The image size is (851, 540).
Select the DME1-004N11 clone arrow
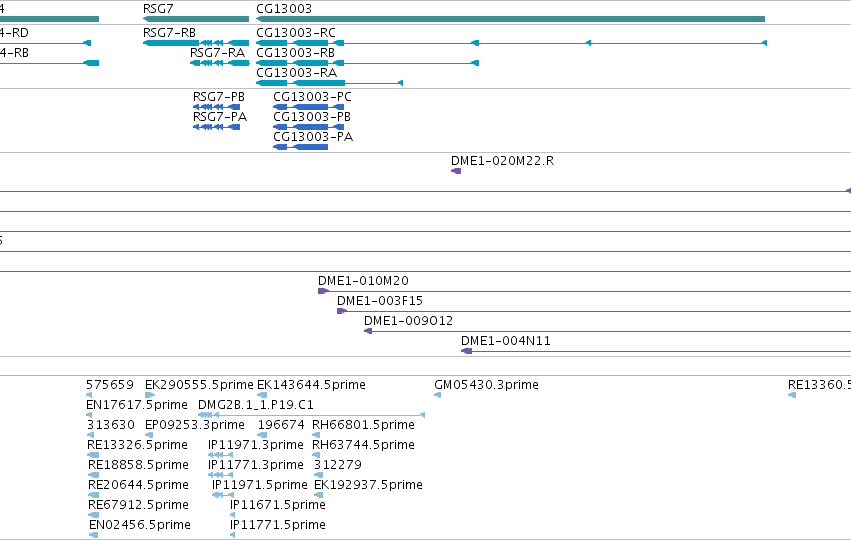point(466,351)
